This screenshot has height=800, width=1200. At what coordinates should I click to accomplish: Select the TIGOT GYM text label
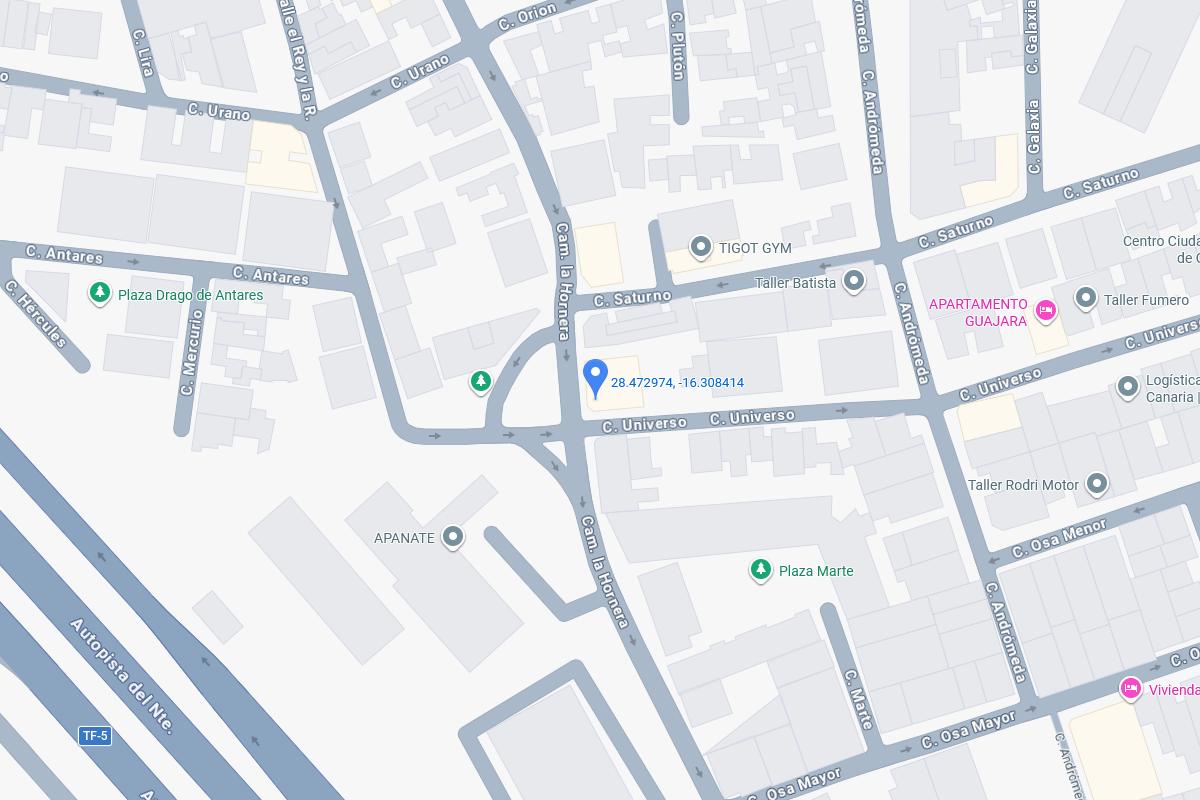[755, 248]
